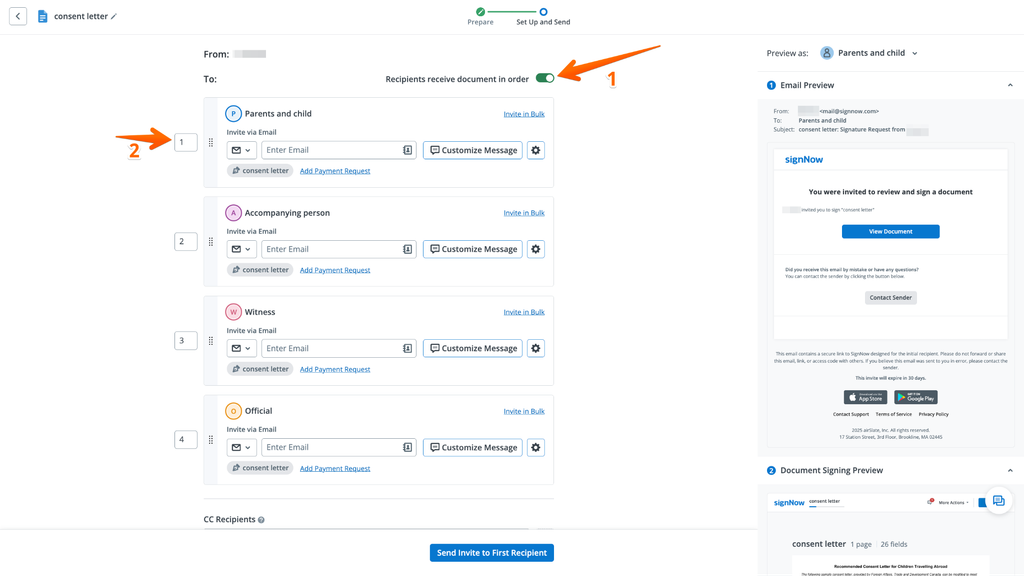Open invite method dropdown for Accompanying person
This screenshot has width=1024, height=576.
[x=241, y=249]
